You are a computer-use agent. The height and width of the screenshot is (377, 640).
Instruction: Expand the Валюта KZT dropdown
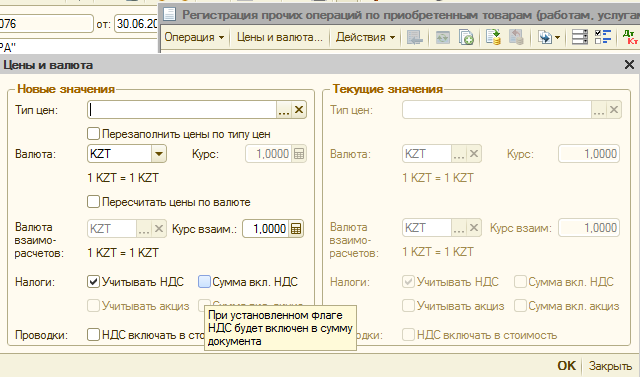click(159, 154)
